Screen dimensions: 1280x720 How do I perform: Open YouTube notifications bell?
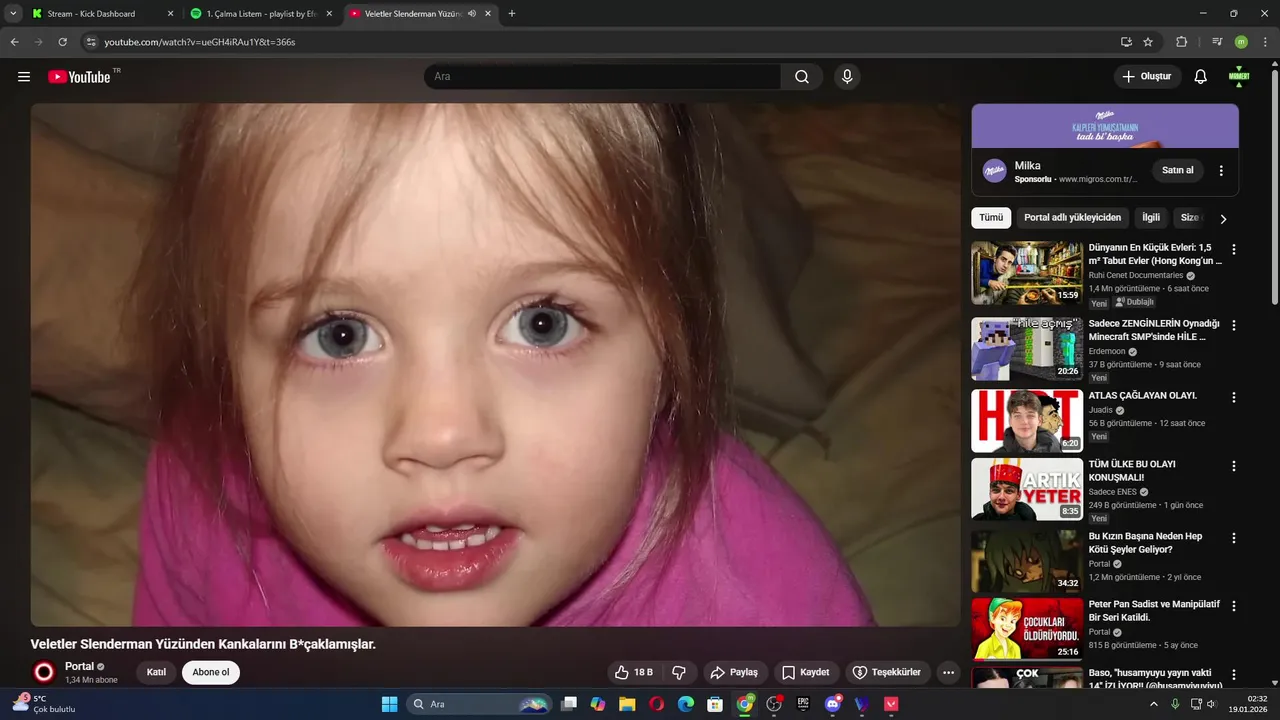point(1201,77)
